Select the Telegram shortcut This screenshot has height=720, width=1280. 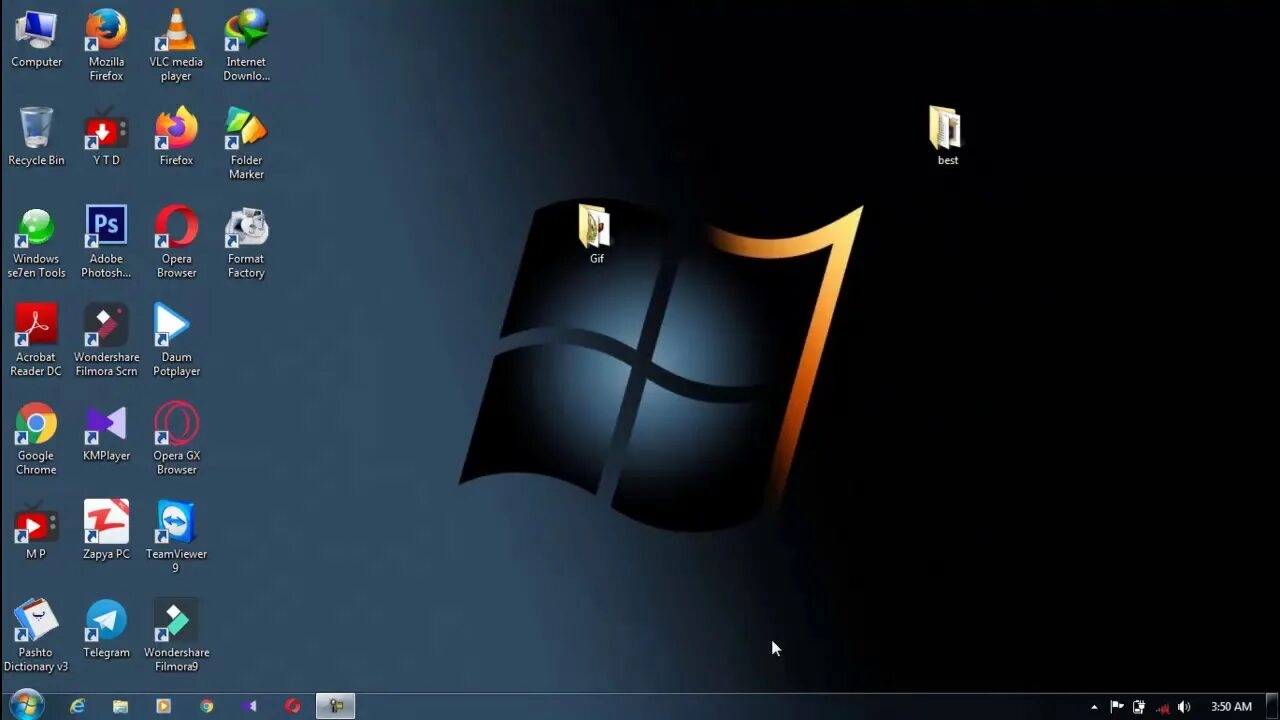106,629
